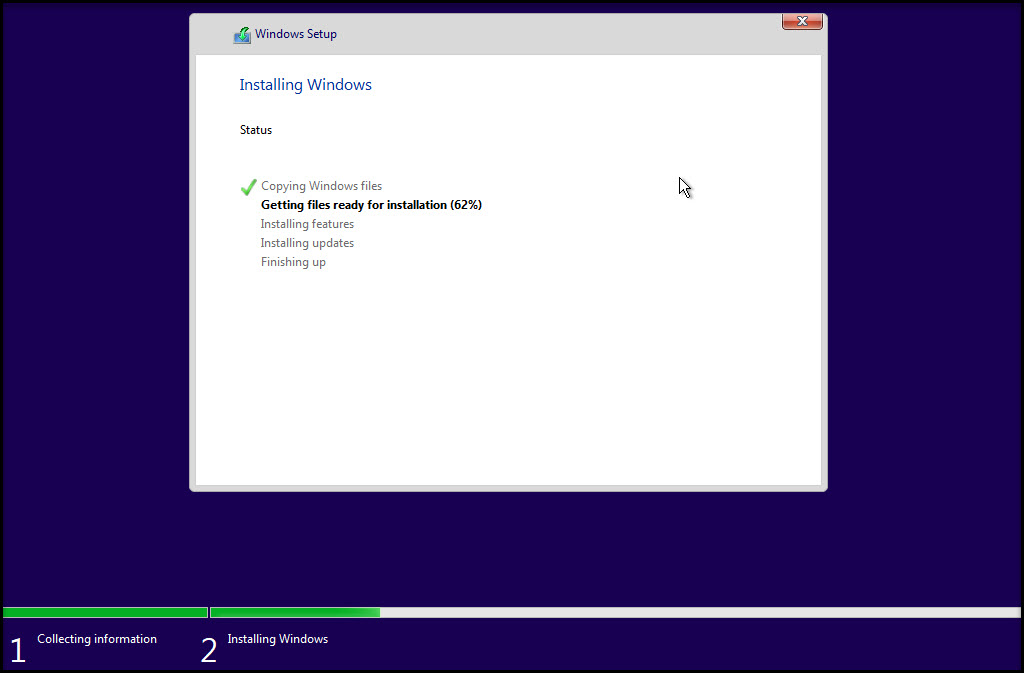
Task: Click the Windows Setup title bar icon
Action: click(242, 35)
